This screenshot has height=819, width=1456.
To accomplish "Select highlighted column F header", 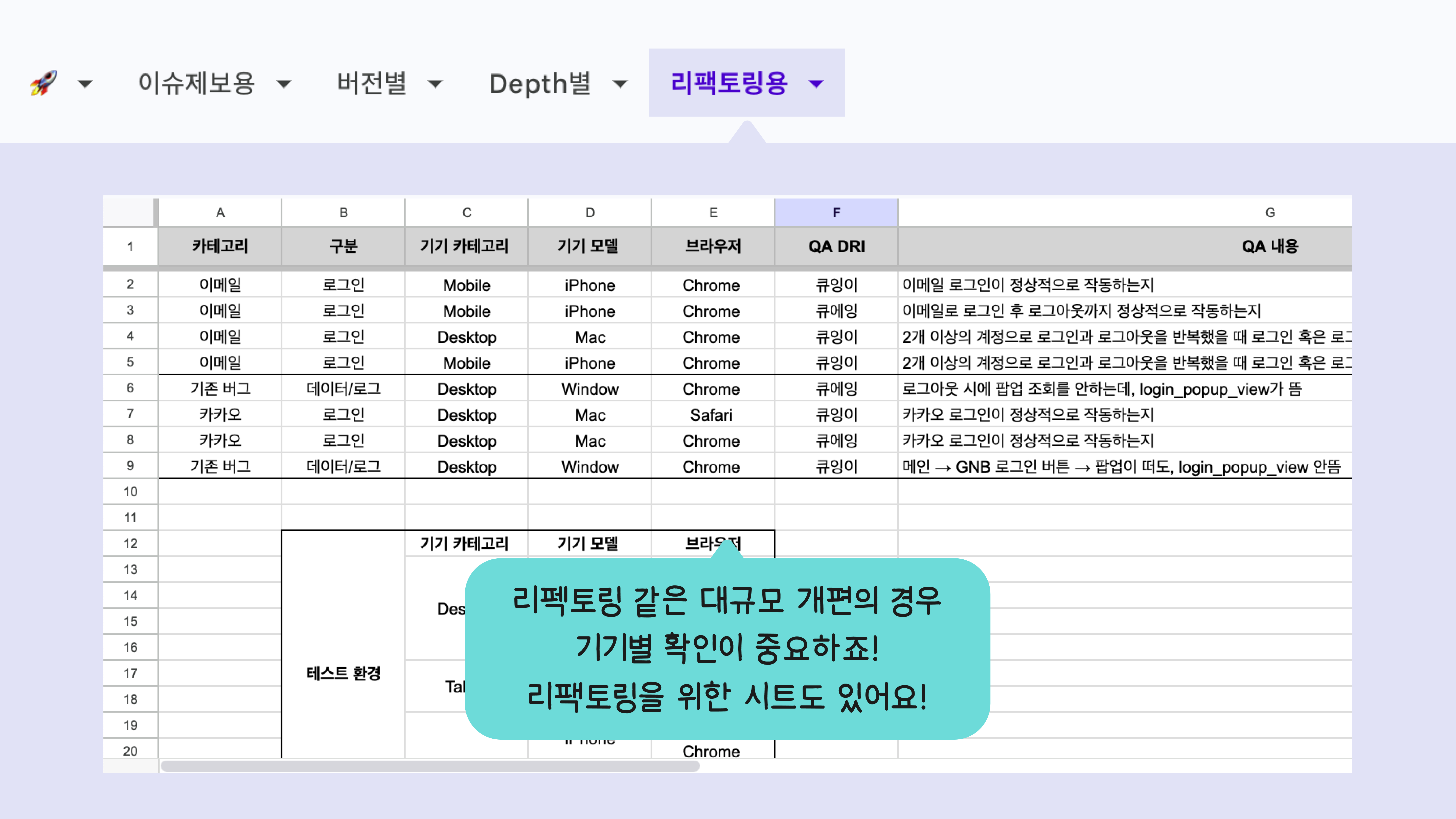I will 836,213.
